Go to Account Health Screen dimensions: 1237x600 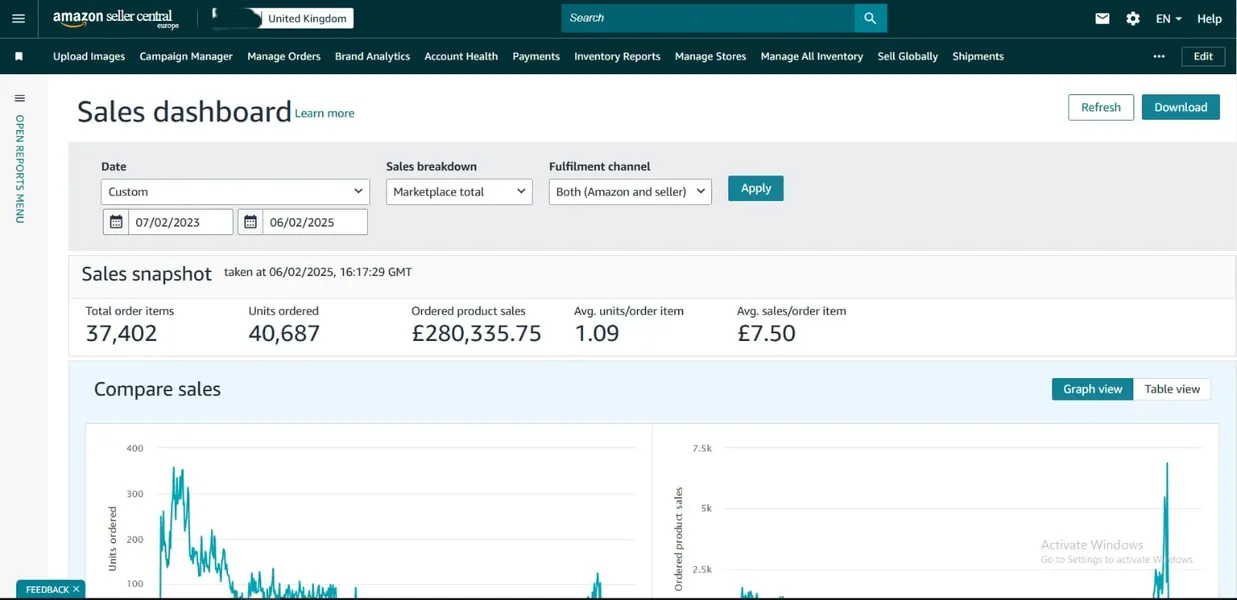[461, 57]
